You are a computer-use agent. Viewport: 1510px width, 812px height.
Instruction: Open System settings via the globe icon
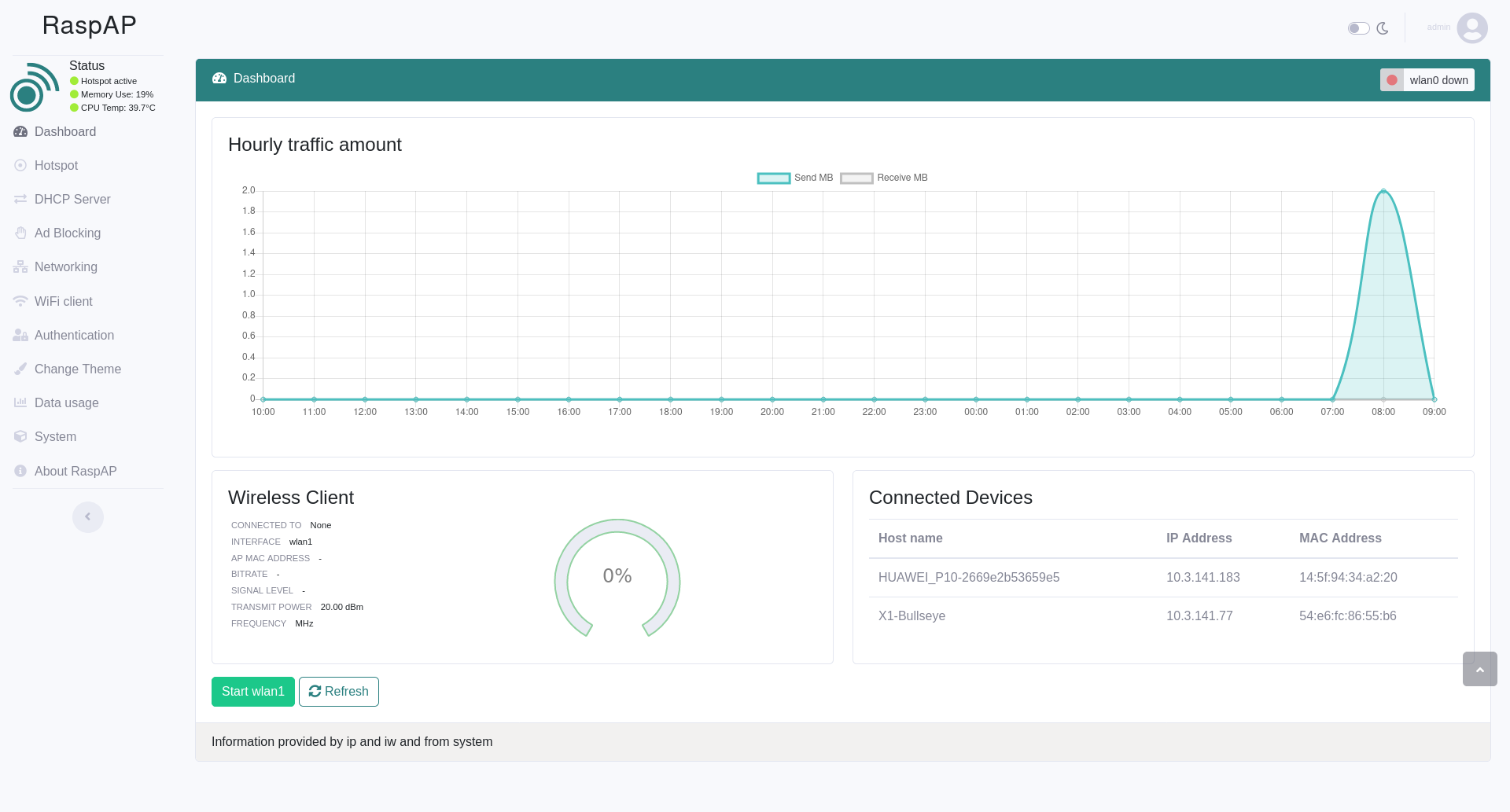(20, 436)
